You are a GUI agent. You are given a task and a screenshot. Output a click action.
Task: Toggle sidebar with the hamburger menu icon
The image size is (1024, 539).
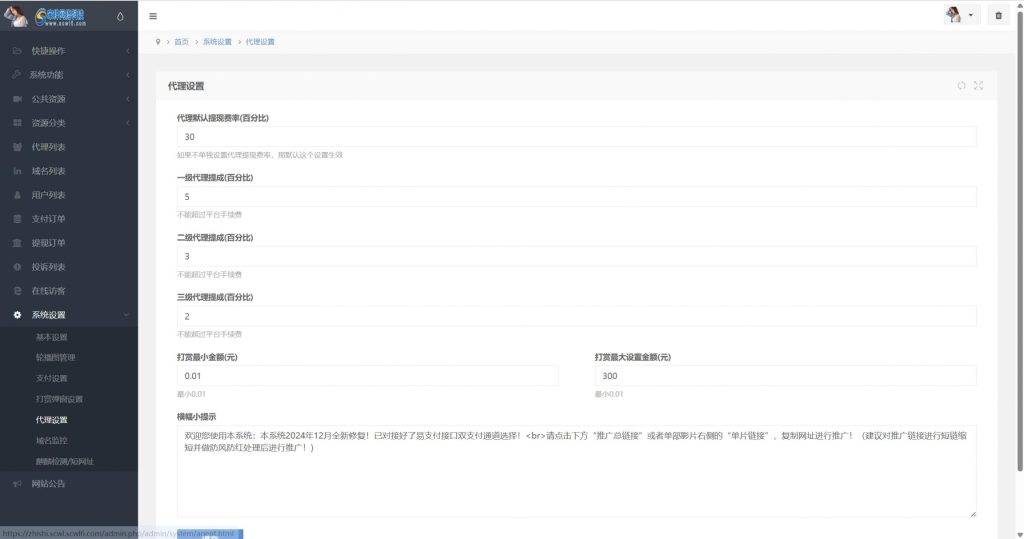pos(153,16)
